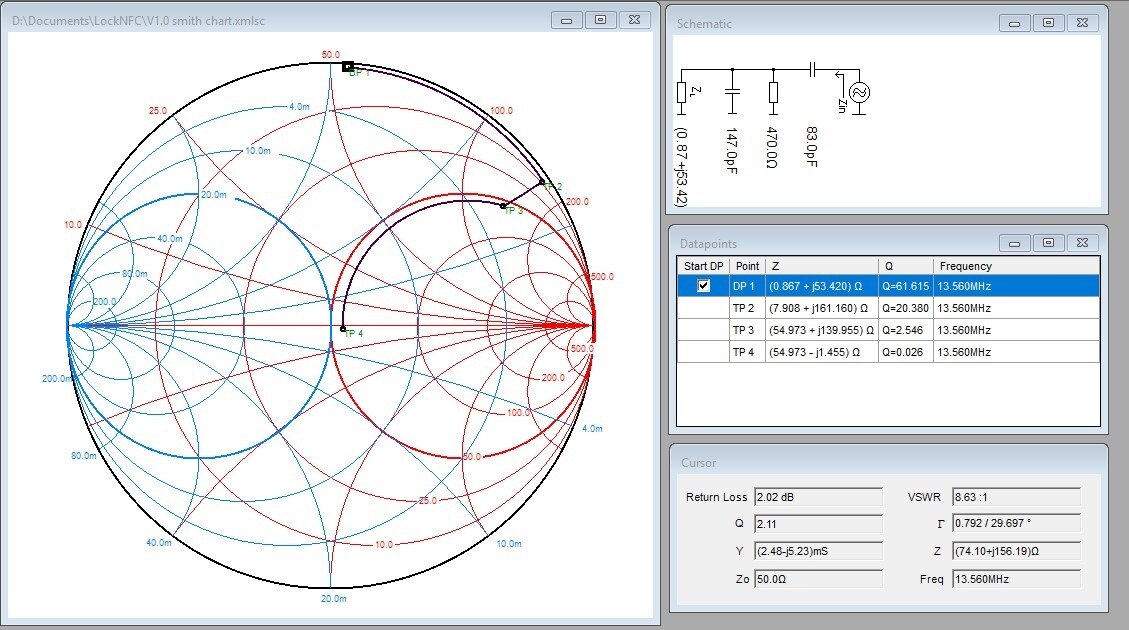Click the Return Loss field in Cursor panel
The width and height of the screenshot is (1129, 630).
[x=818, y=497]
